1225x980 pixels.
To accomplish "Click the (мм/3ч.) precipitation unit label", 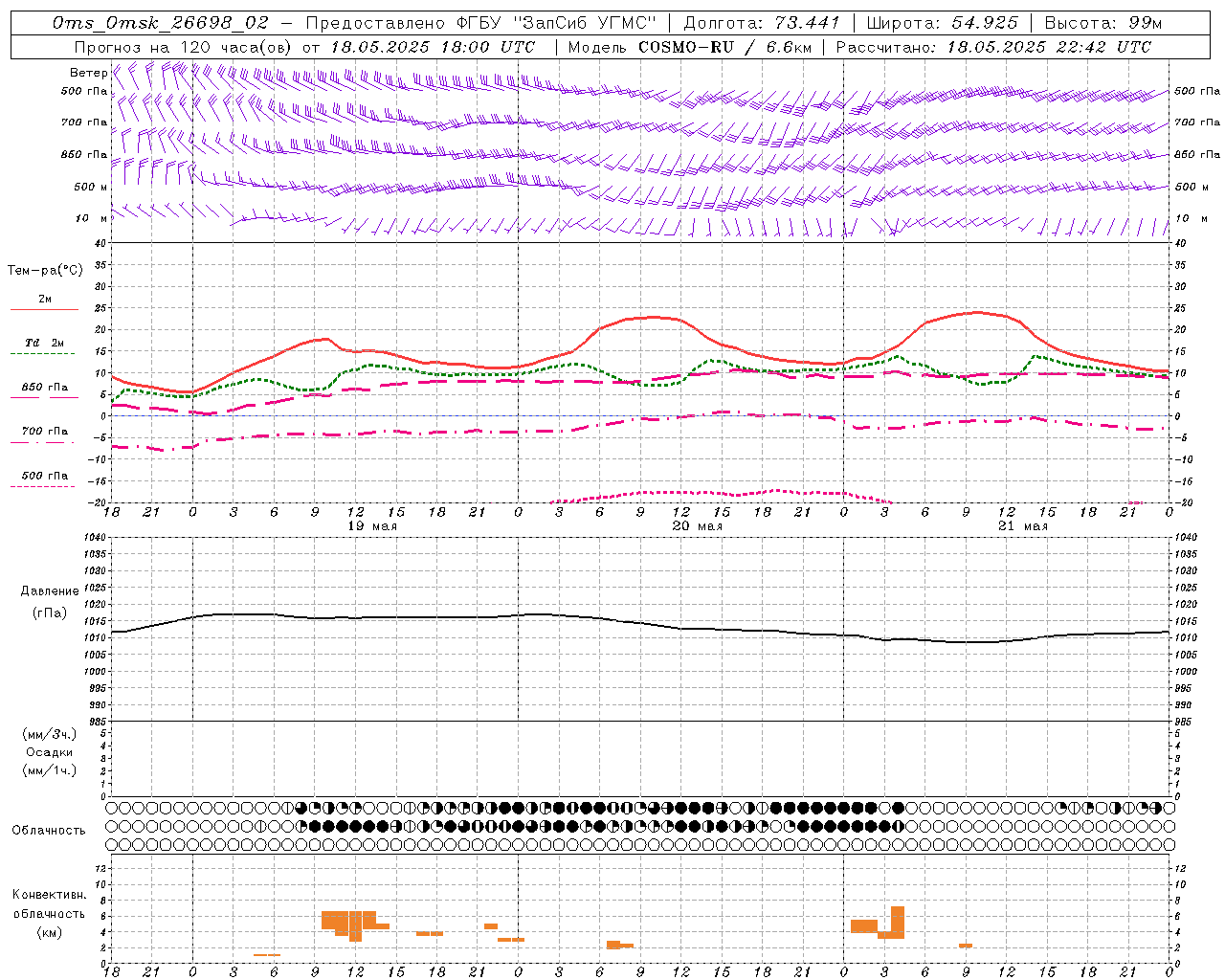I will pyautogui.click(x=50, y=734).
